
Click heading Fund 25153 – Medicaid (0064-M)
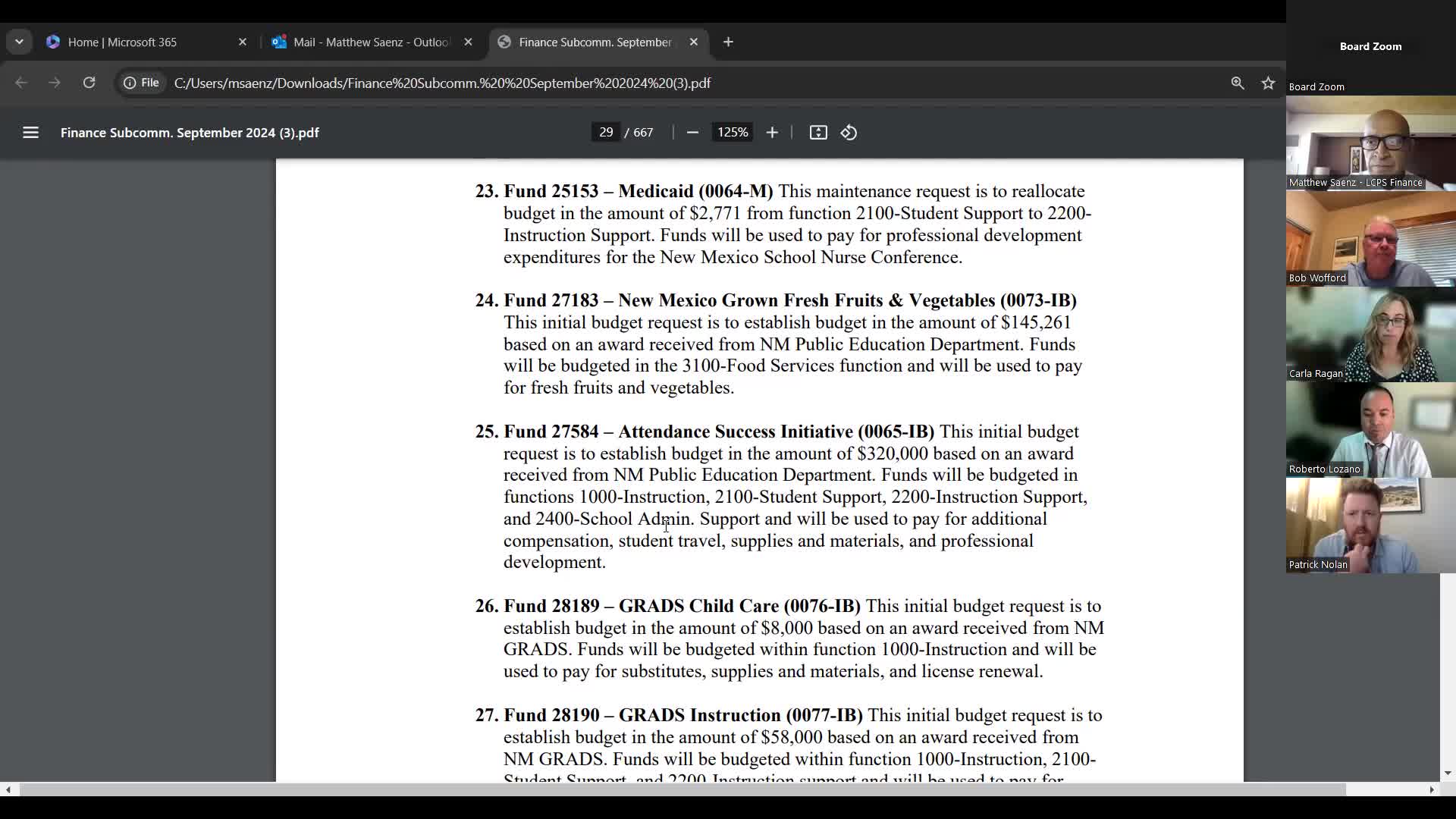(x=639, y=191)
